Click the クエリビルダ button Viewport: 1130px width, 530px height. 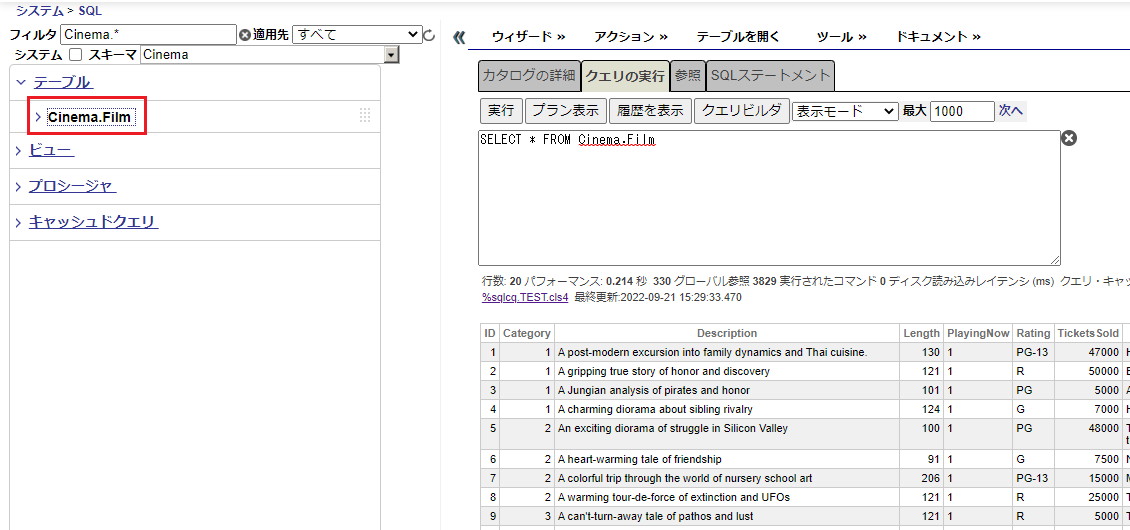(x=742, y=111)
